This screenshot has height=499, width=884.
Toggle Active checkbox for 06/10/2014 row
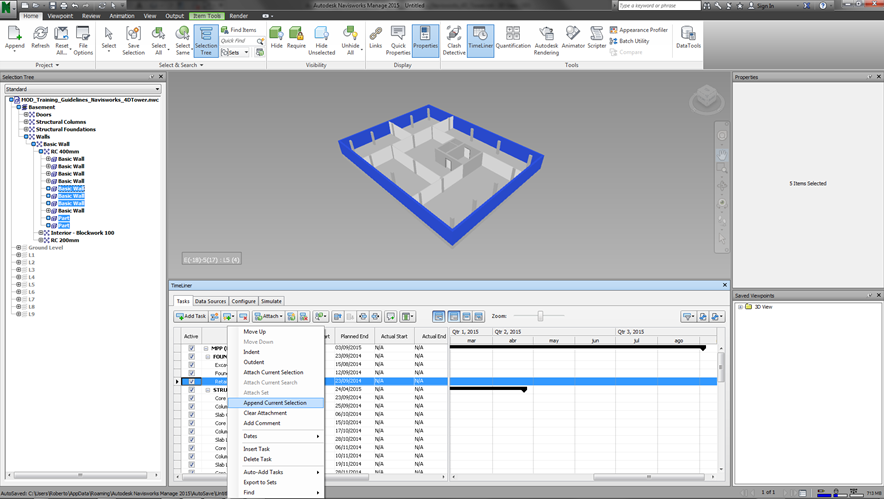pyautogui.click(x=192, y=414)
